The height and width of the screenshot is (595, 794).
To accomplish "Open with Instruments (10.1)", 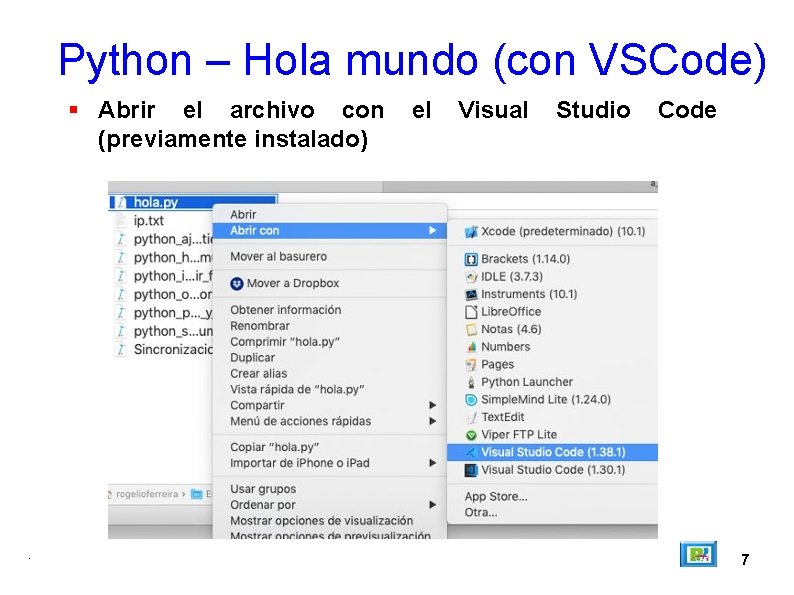I will tap(552, 294).
